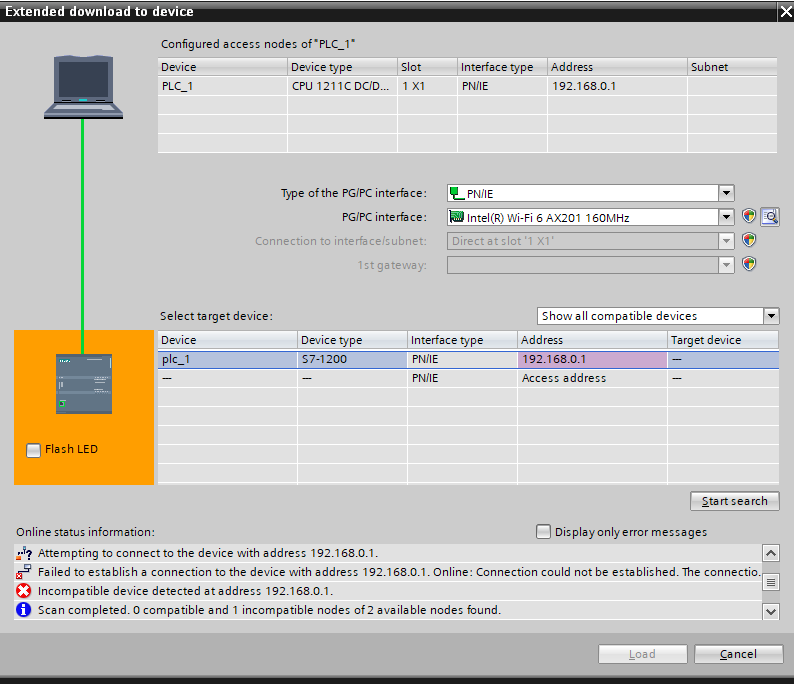Click the status list scroll down arrow

771,611
